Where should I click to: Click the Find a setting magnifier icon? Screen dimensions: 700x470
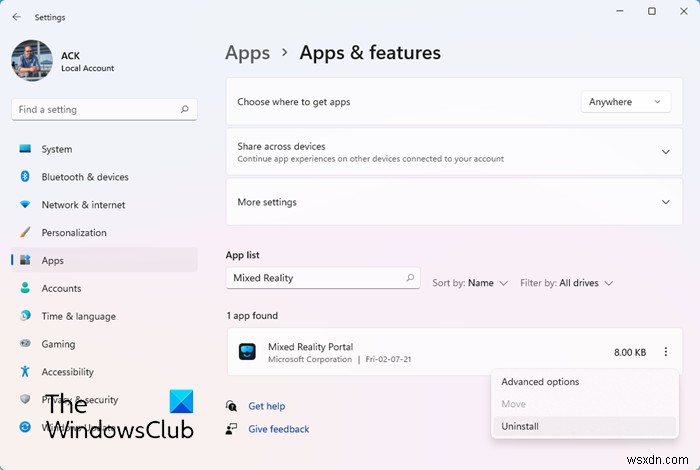point(184,109)
